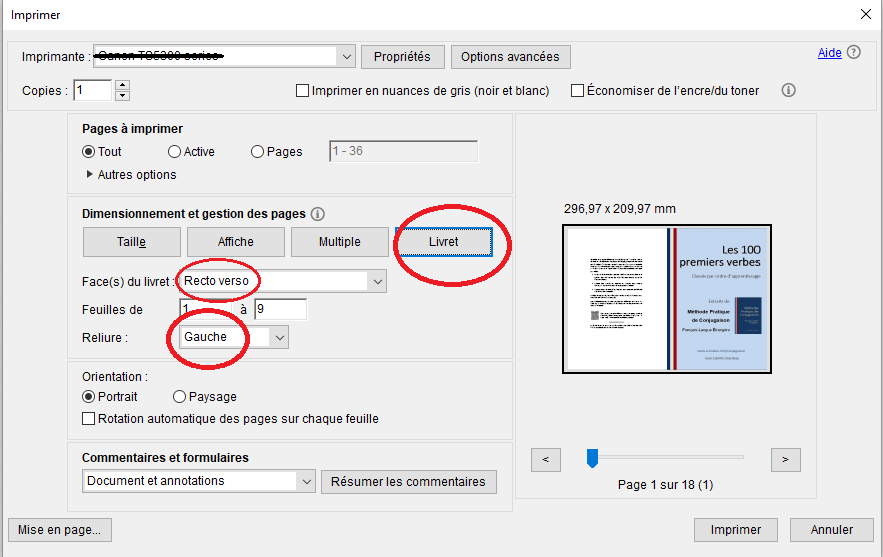Select the Active page radio option
The image size is (883, 557).
click(x=175, y=152)
